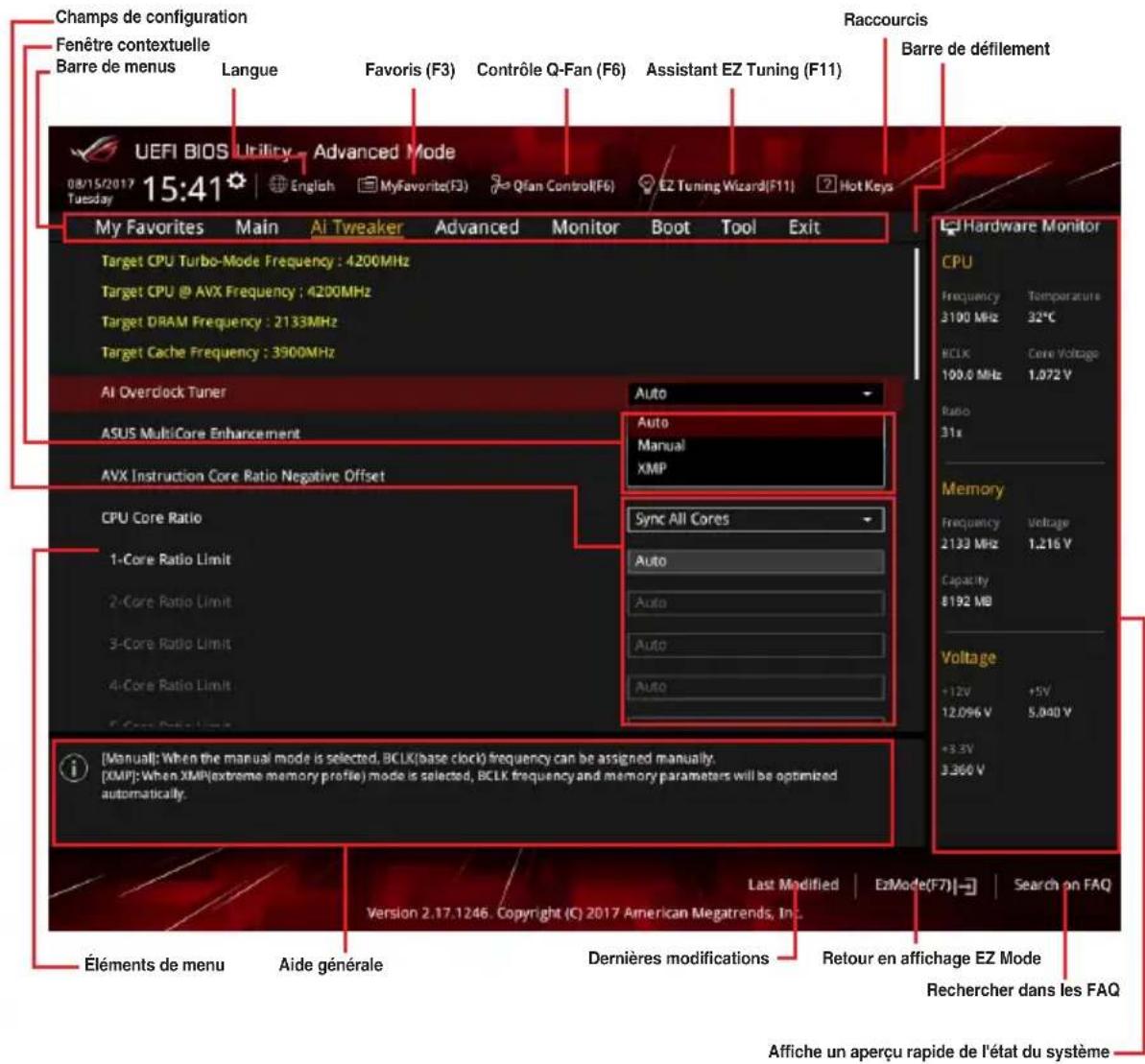Show Hot Keys list

pos(855,185)
